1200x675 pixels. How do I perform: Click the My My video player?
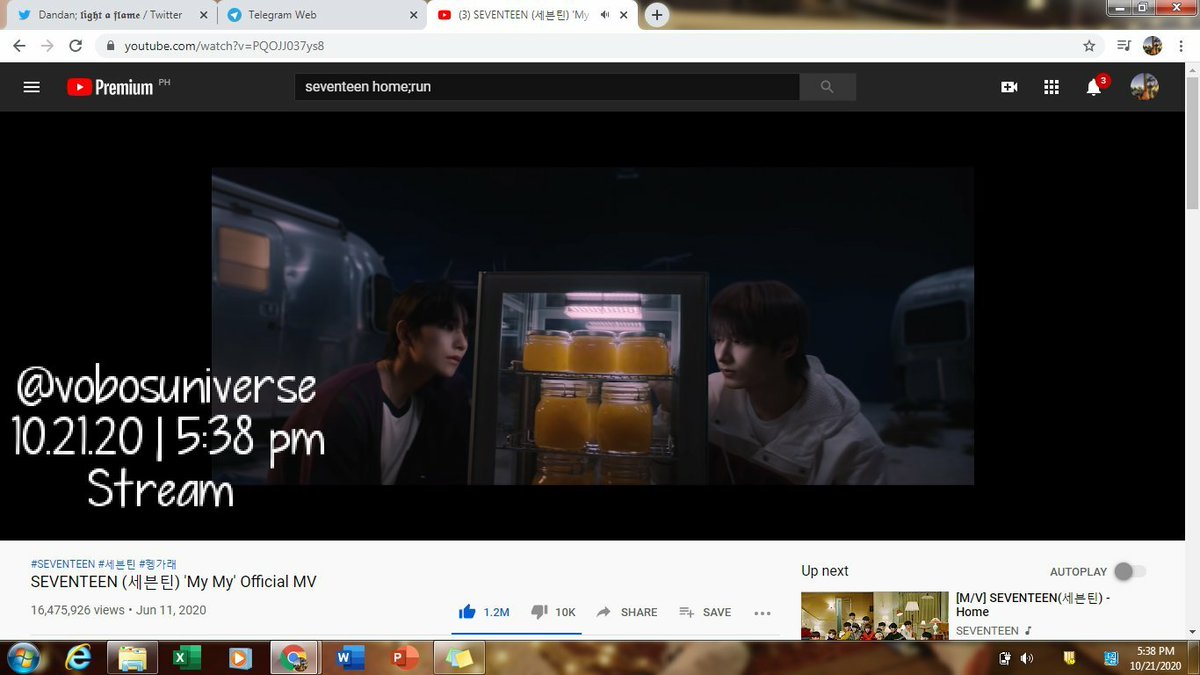pyautogui.click(x=593, y=326)
